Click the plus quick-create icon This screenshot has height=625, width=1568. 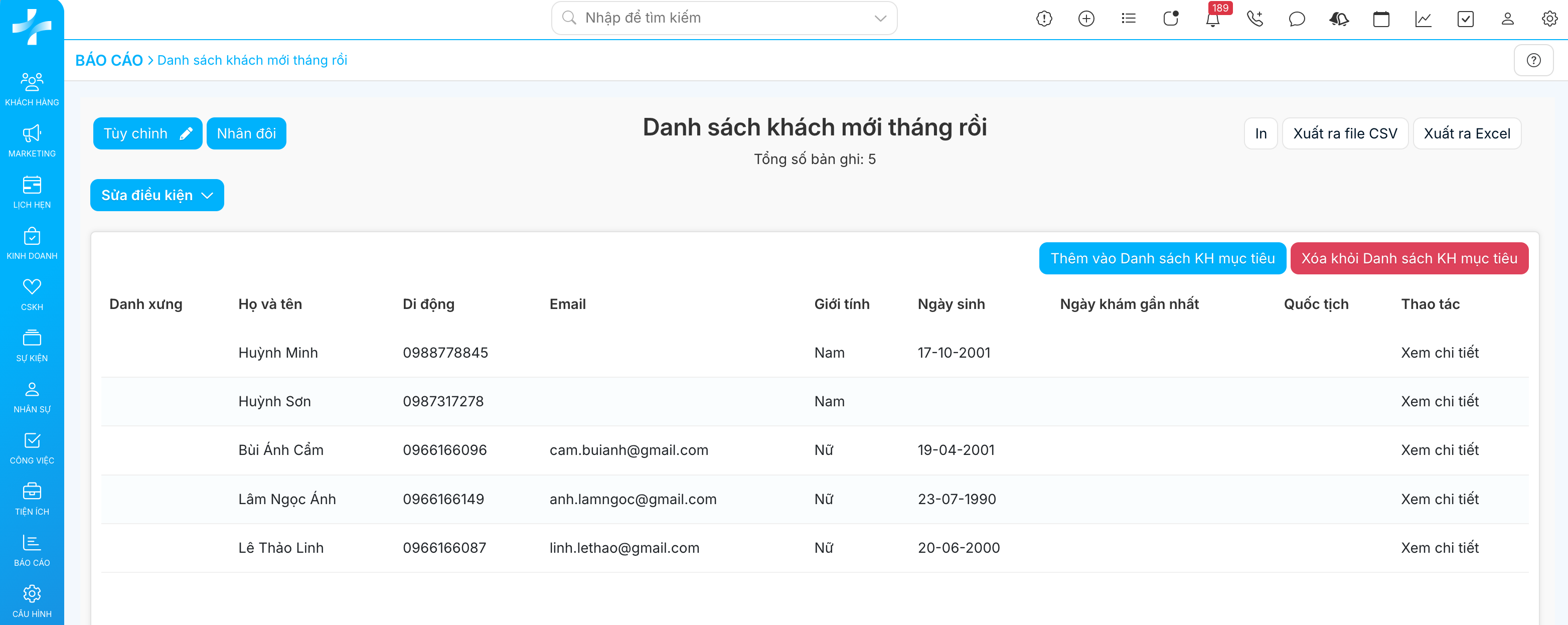(1086, 19)
